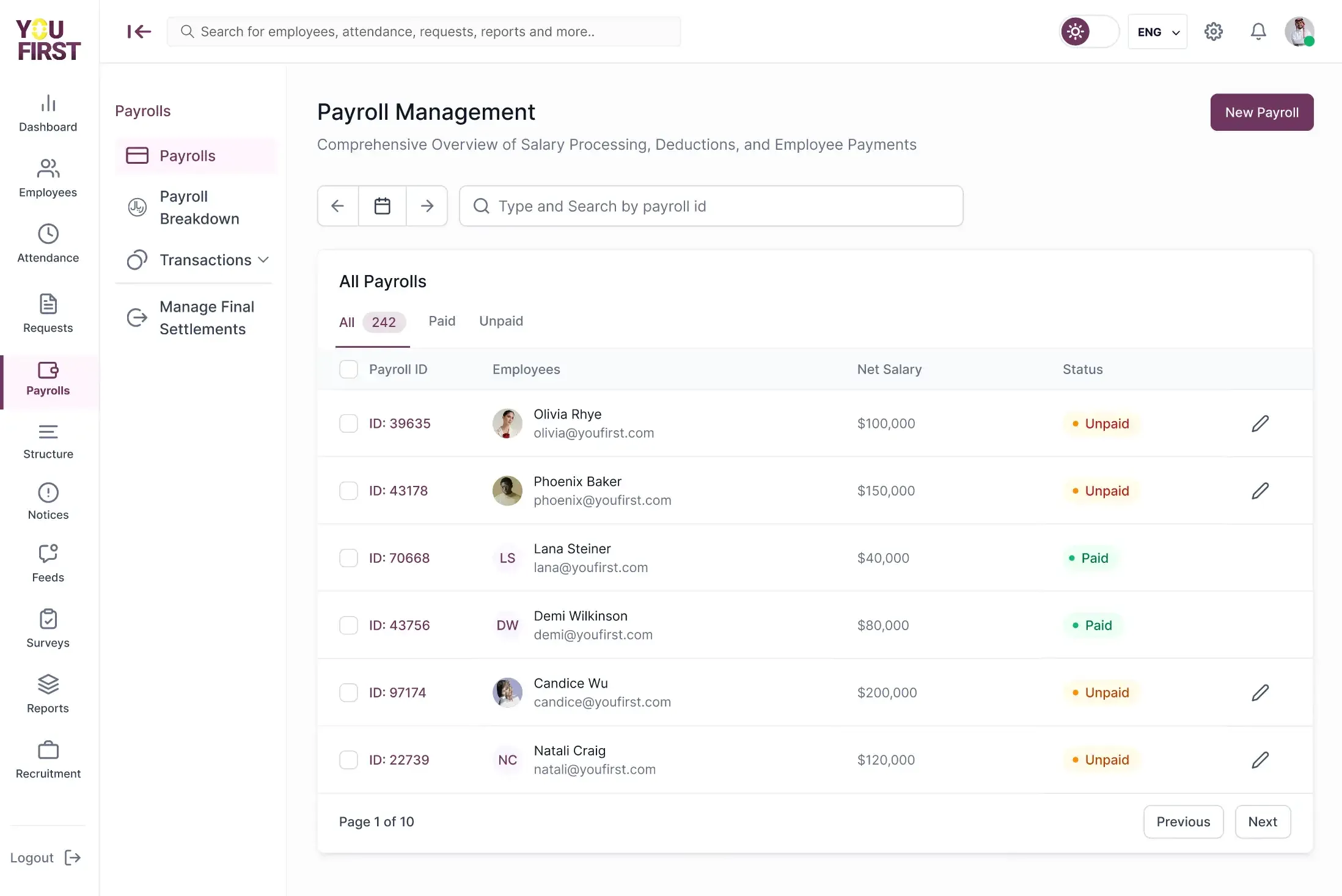Collapse the sidebar with the arrow icon
This screenshot has width=1342, height=896.
point(139,31)
